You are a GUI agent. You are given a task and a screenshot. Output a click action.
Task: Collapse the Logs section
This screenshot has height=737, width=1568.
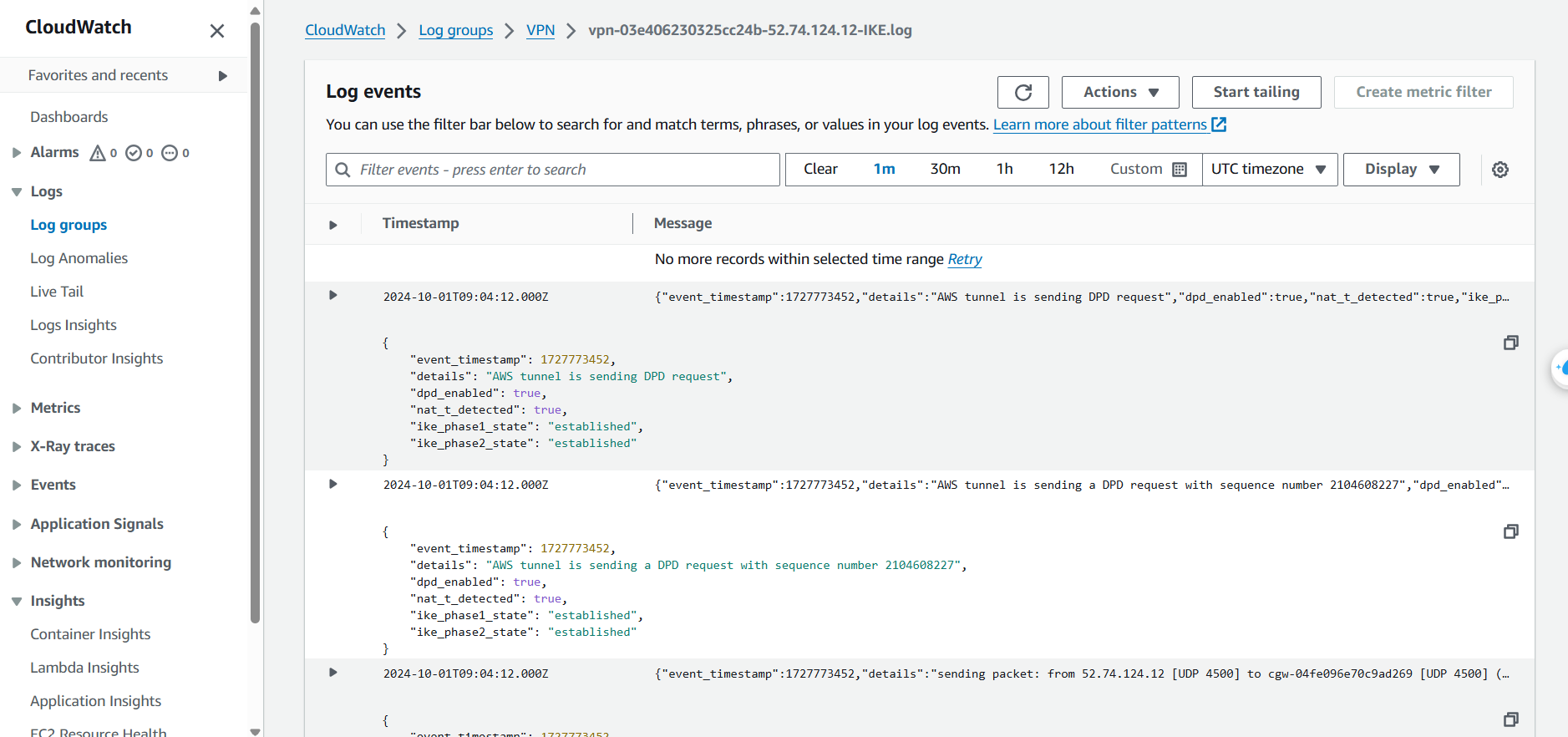pos(17,192)
